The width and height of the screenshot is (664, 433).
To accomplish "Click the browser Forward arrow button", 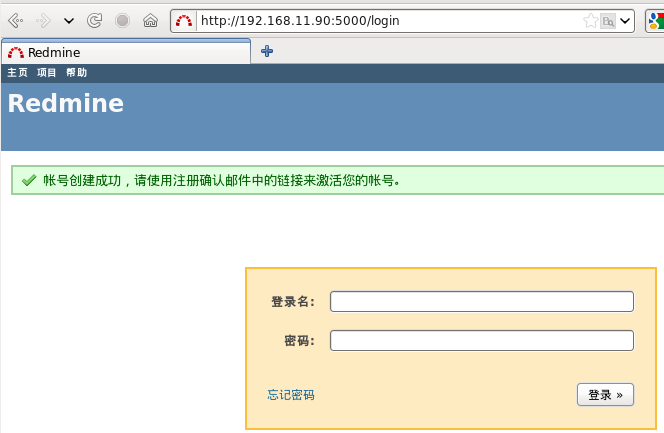I will pos(44,20).
